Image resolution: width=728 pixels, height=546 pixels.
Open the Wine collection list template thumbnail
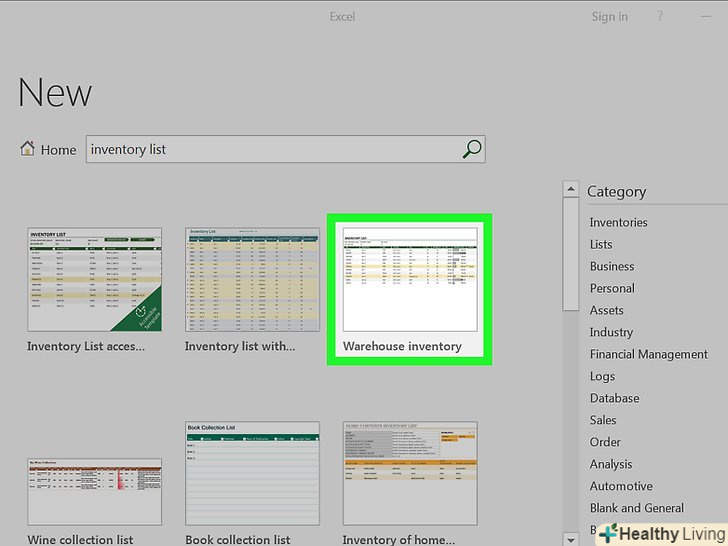point(95,492)
